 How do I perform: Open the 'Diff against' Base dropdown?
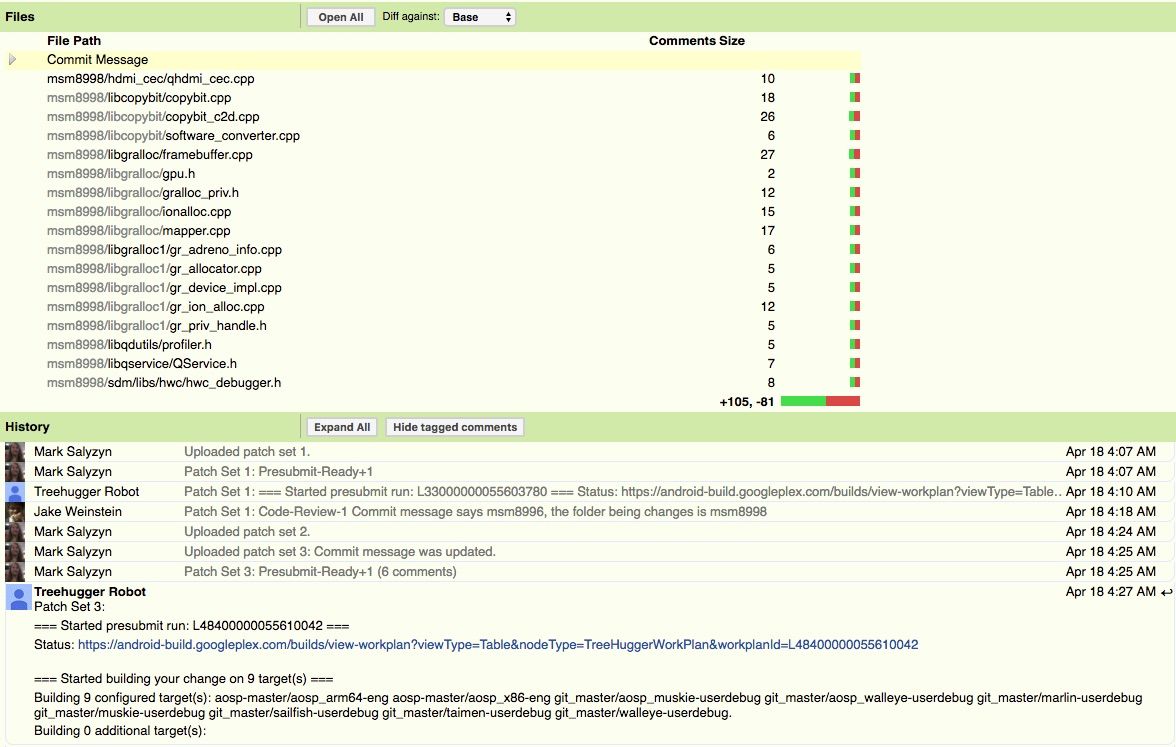pyautogui.click(x=480, y=17)
